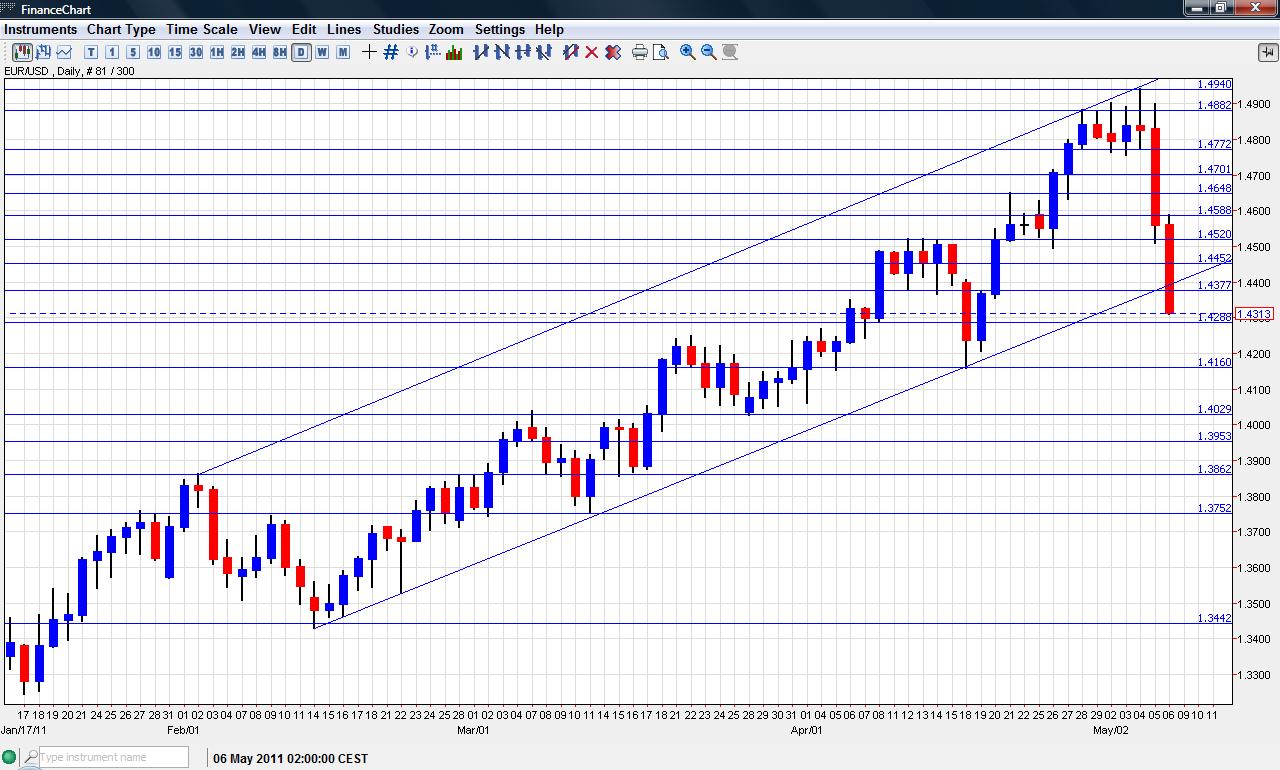Screen dimensions: 1280x770
Task: Click the print chart icon
Action: pyautogui.click(x=640, y=52)
